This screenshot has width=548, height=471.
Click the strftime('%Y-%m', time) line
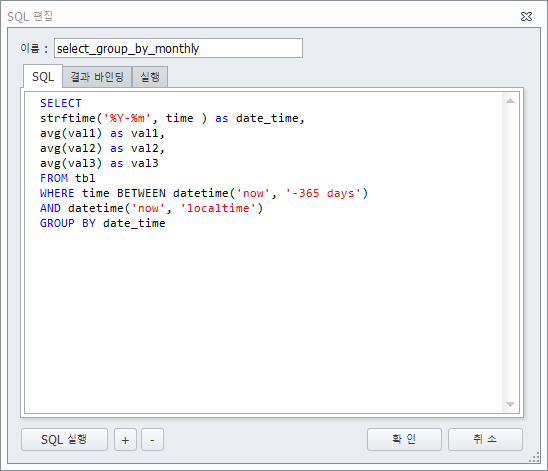click(x=172, y=118)
